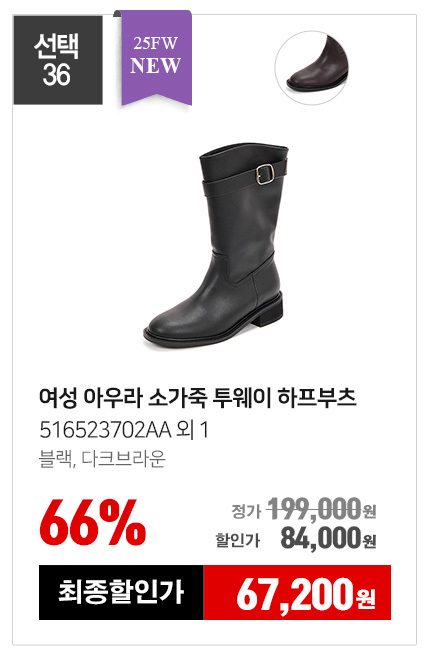
Task: Click the 블랙, 다크브라운 color text
Action: [x=102, y=459]
